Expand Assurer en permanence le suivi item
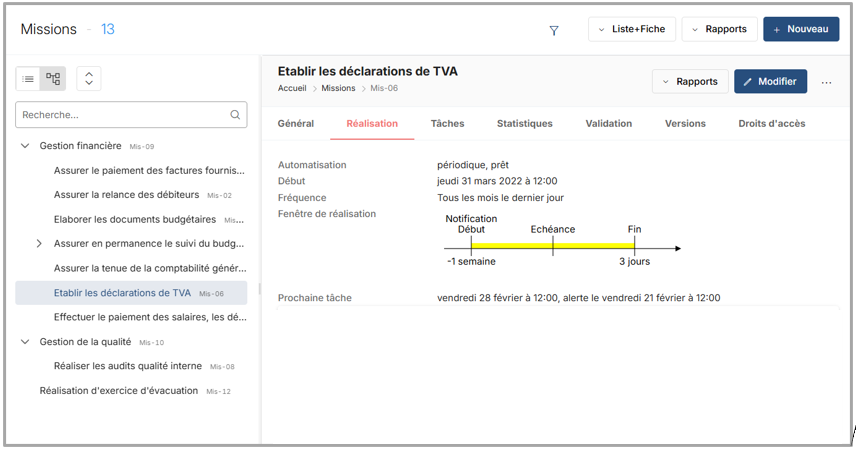 (39, 243)
